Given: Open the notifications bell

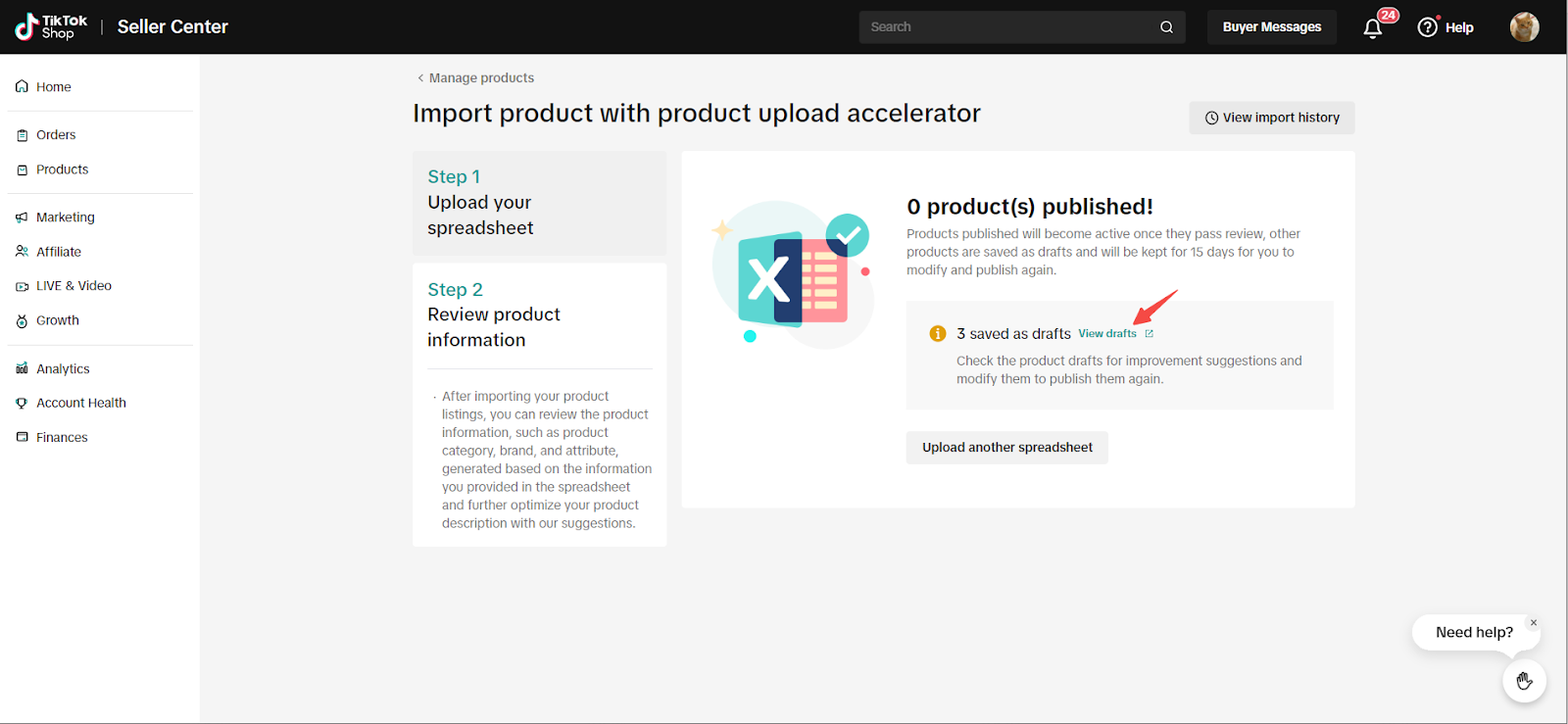Looking at the screenshot, I should tap(1373, 27).
